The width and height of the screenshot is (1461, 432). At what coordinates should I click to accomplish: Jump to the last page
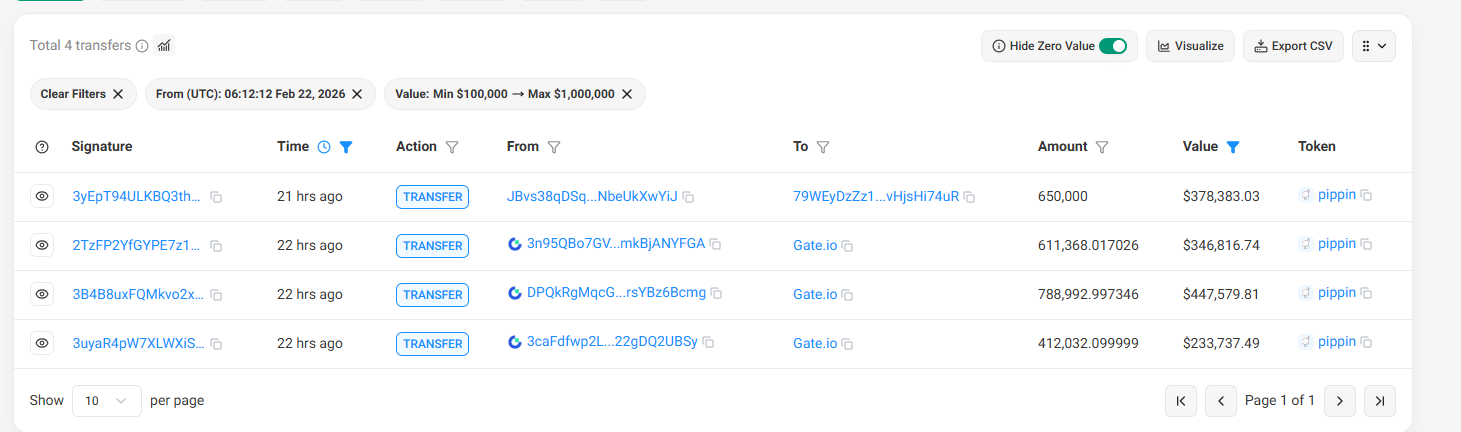1380,401
